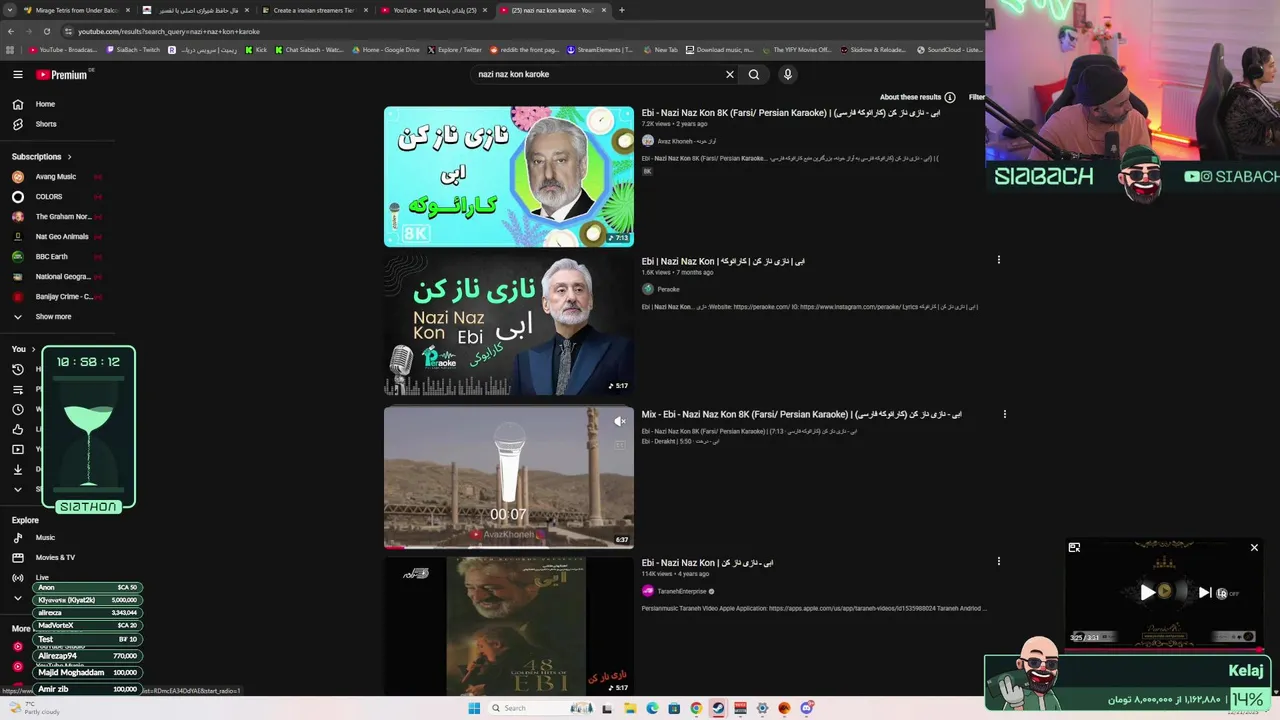This screenshot has height=720, width=1280.
Task: Open more options for the Peraoke video
Action: point(998,260)
